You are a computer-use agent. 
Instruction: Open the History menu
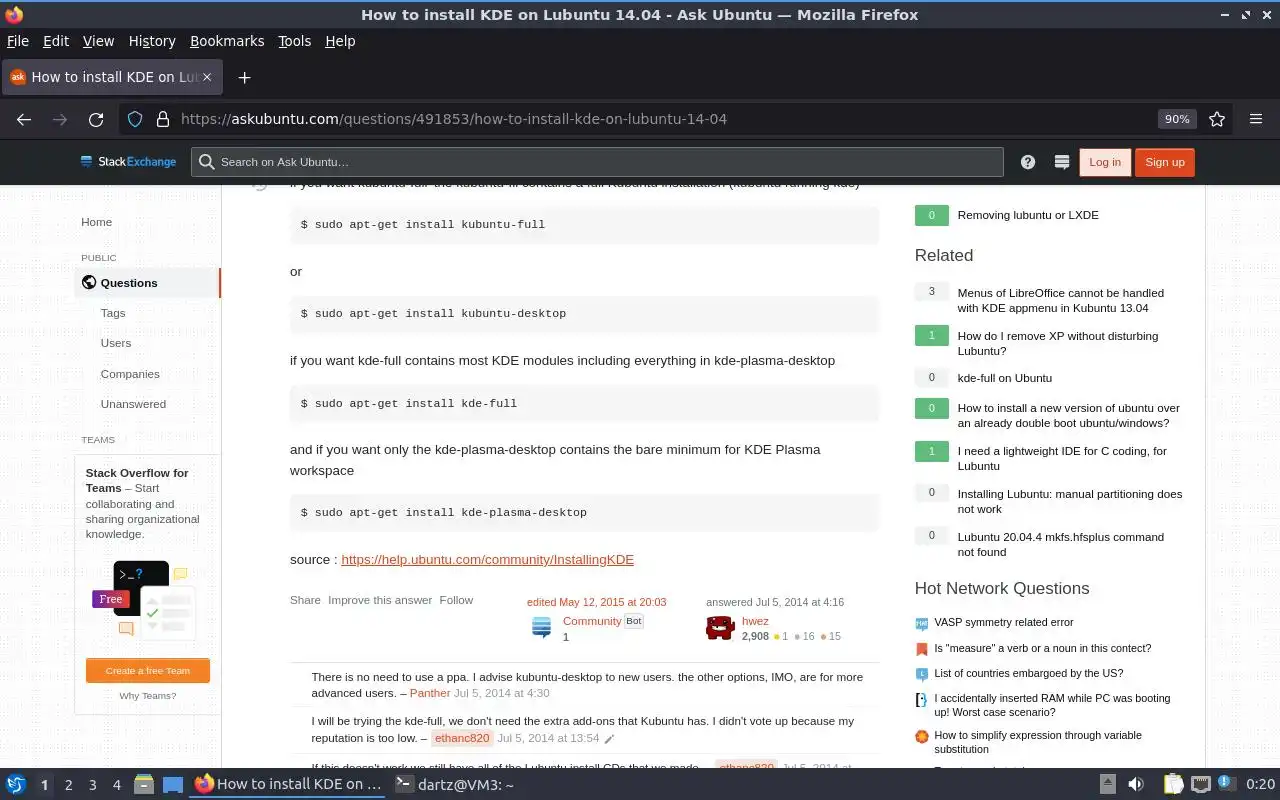click(152, 41)
